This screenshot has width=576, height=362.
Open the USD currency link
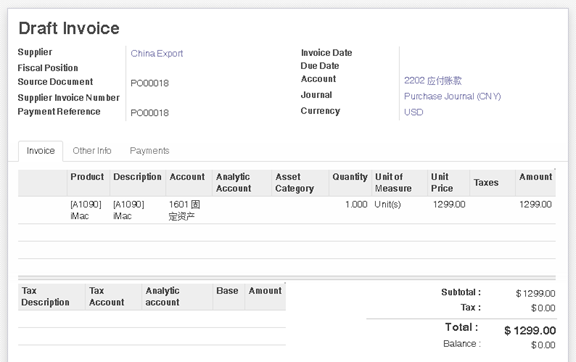414,112
